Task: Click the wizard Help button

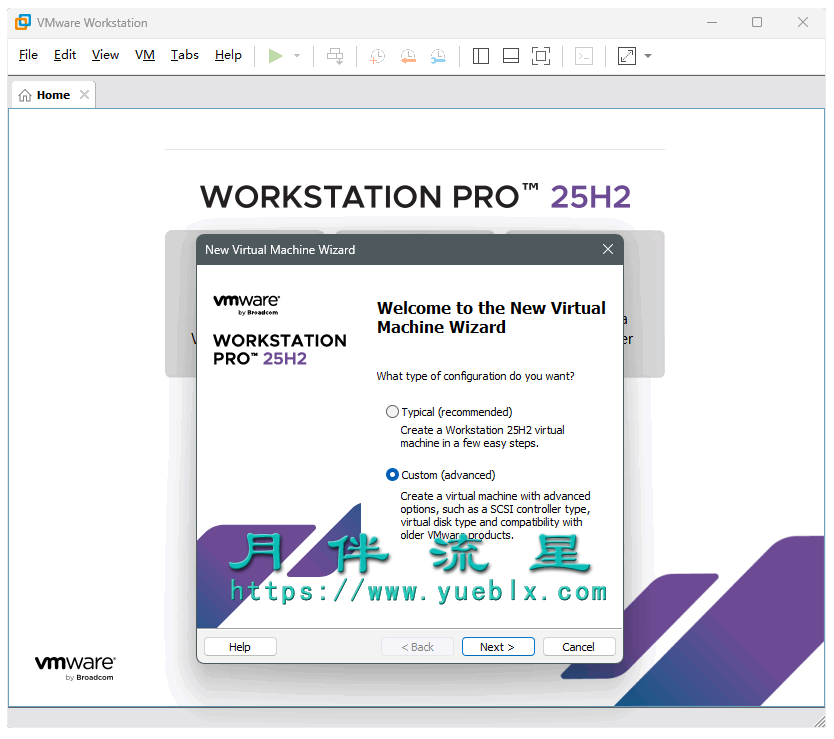Action: pos(240,647)
